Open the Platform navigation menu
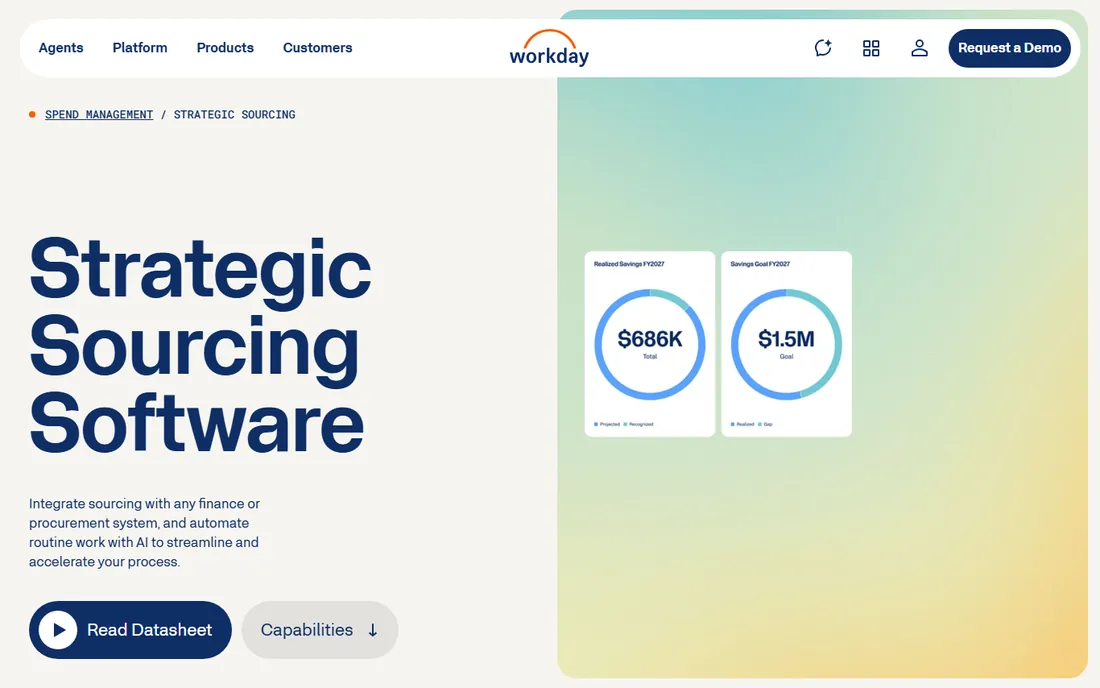 (x=140, y=48)
